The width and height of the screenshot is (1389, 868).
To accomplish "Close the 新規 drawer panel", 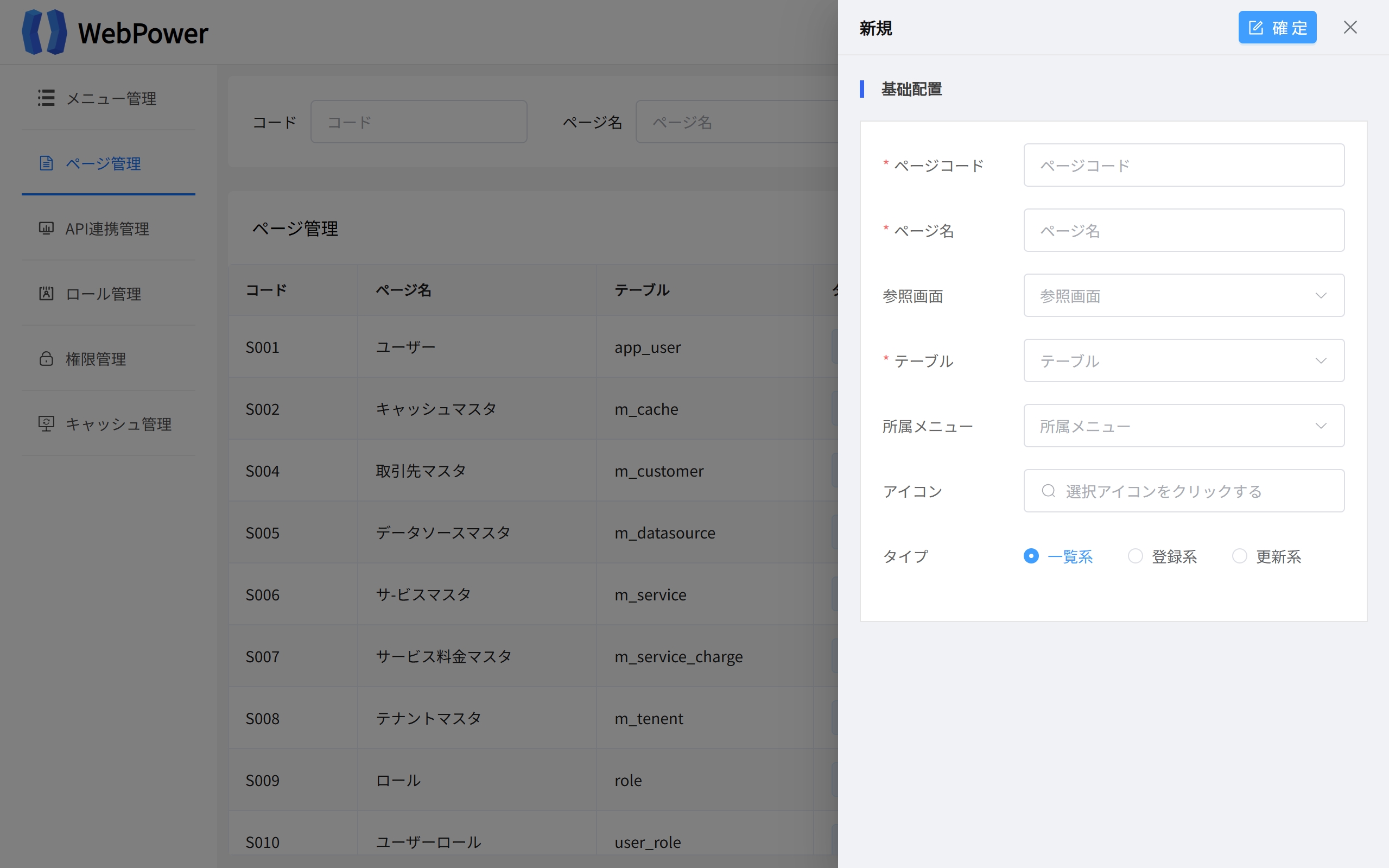I will (1350, 28).
